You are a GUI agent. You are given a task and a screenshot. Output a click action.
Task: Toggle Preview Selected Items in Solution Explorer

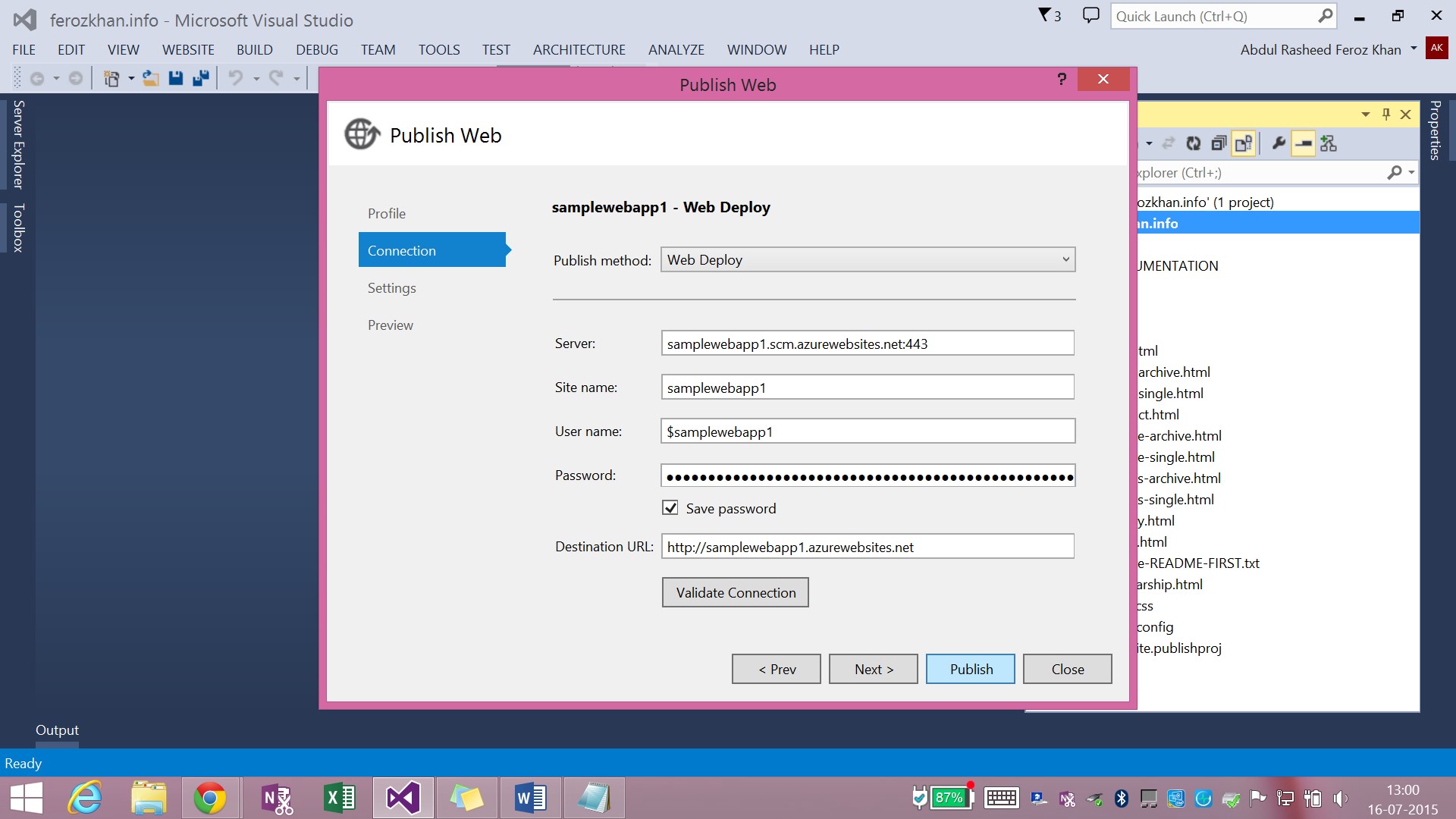[1304, 143]
